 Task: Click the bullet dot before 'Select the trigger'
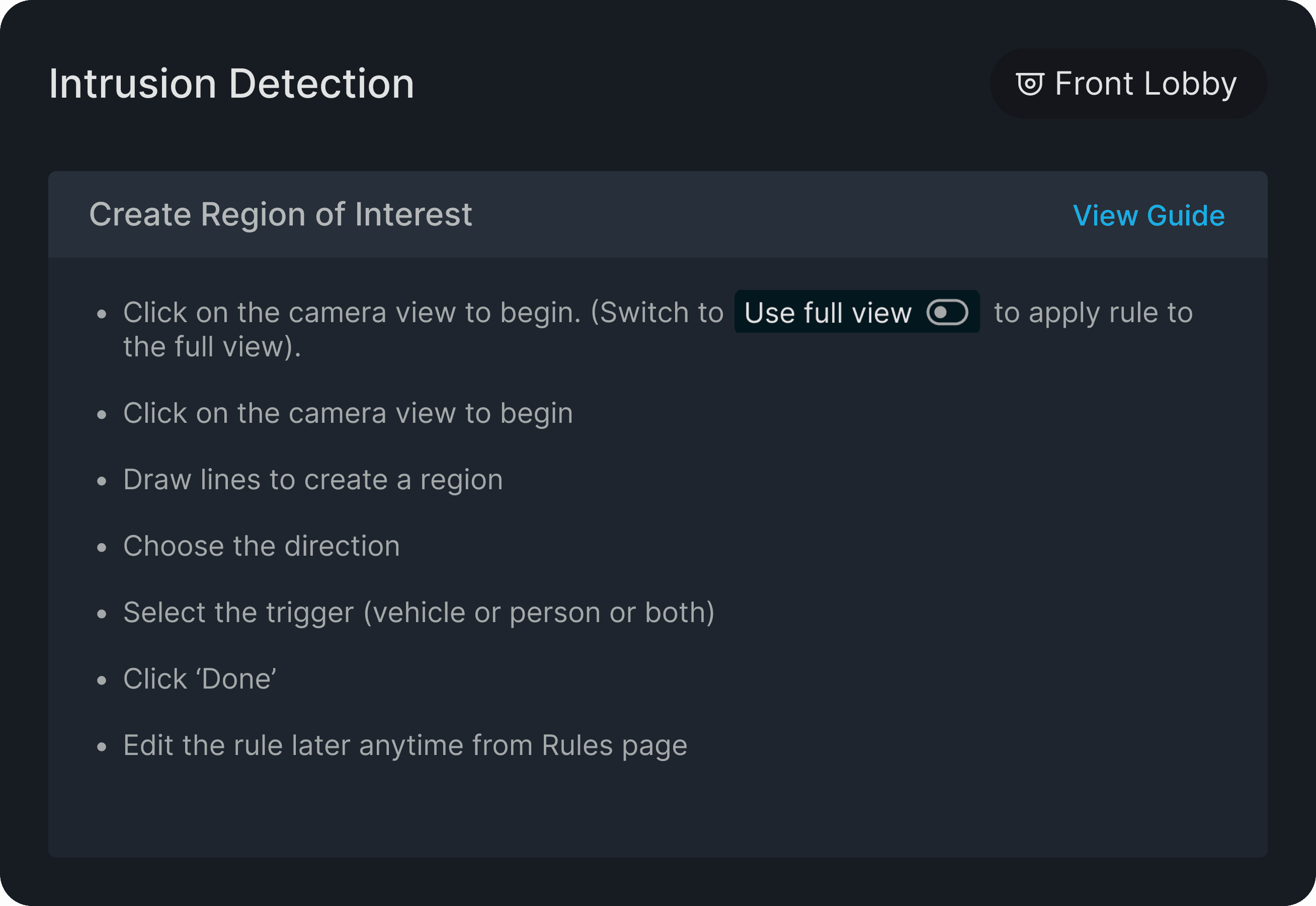click(x=102, y=614)
